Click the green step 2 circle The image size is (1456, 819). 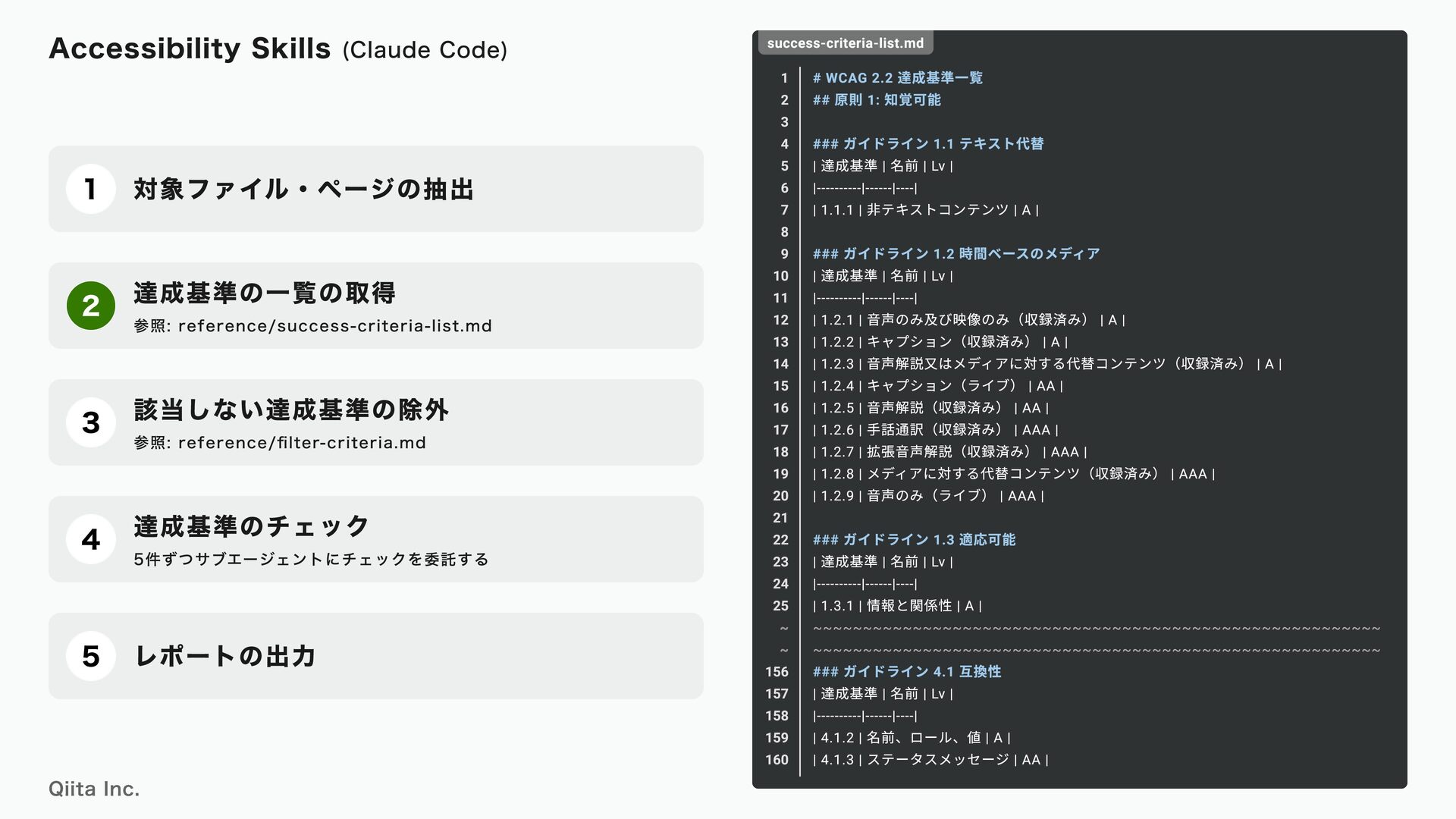[x=91, y=306]
